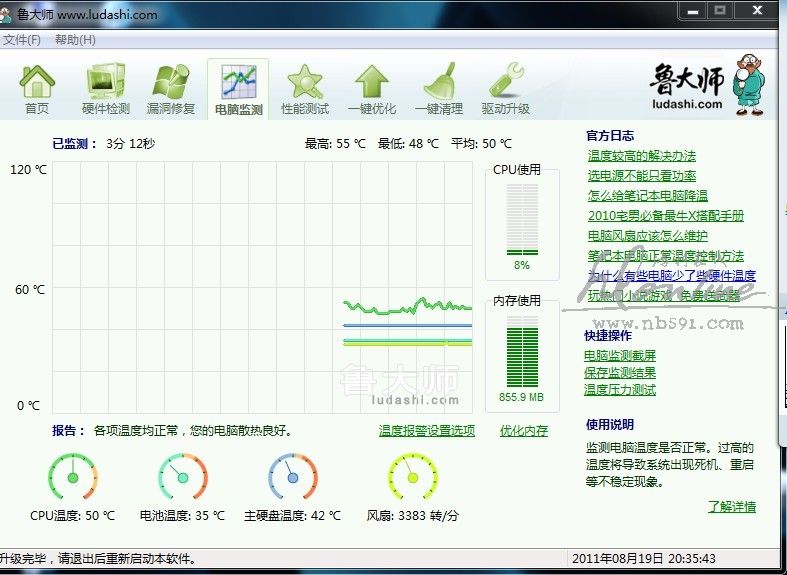Open 一键优化 one-click optimize
The width and height of the screenshot is (787, 575).
(372, 89)
